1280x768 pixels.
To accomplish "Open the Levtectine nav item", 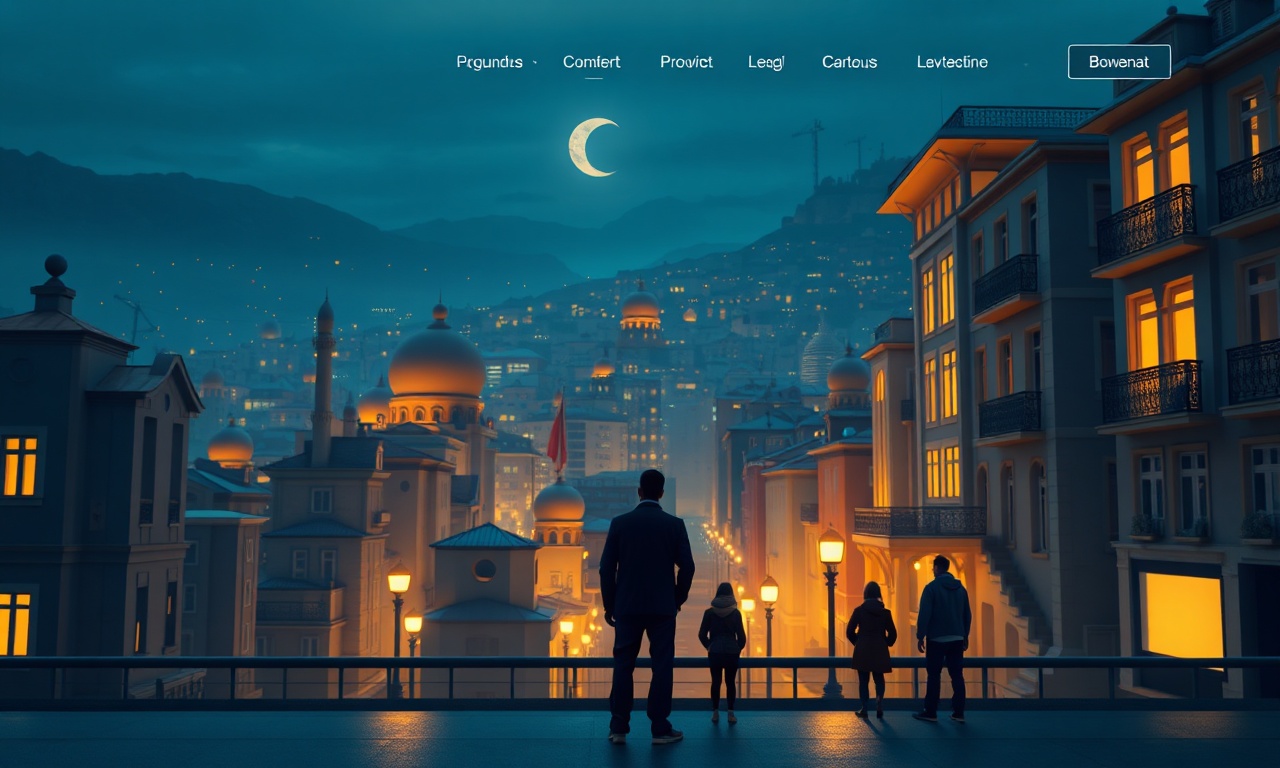I will (952, 62).
